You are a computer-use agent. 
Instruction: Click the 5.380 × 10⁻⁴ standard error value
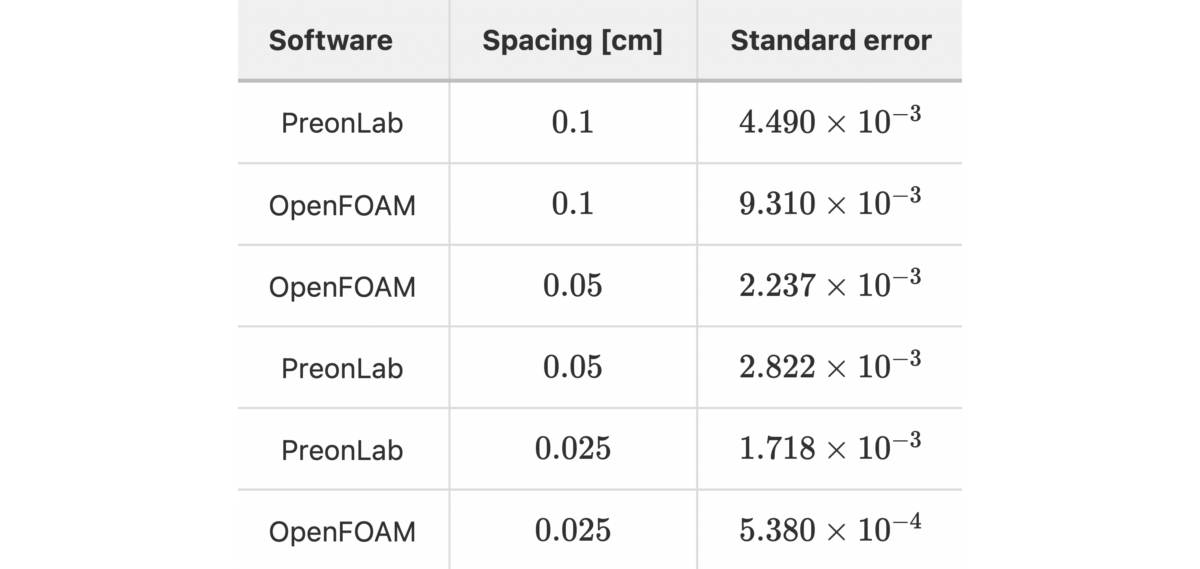(x=830, y=529)
